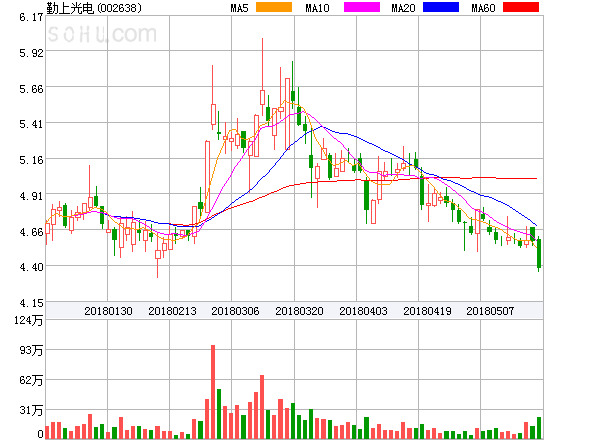Click the magenta MA10 legend swatch
Screen dimensions: 600x440
coord(362,7)
